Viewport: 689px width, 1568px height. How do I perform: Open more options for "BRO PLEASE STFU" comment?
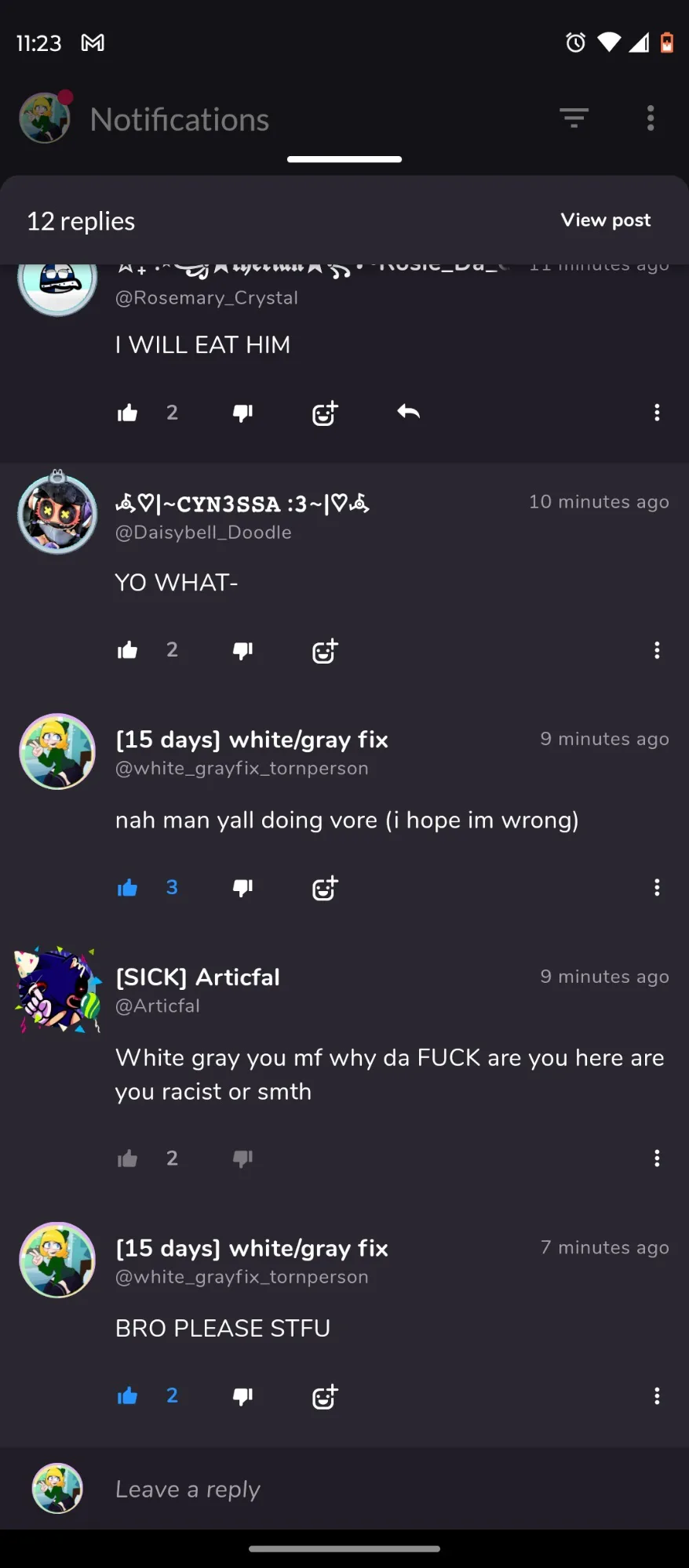click(x=657, y=1396)
